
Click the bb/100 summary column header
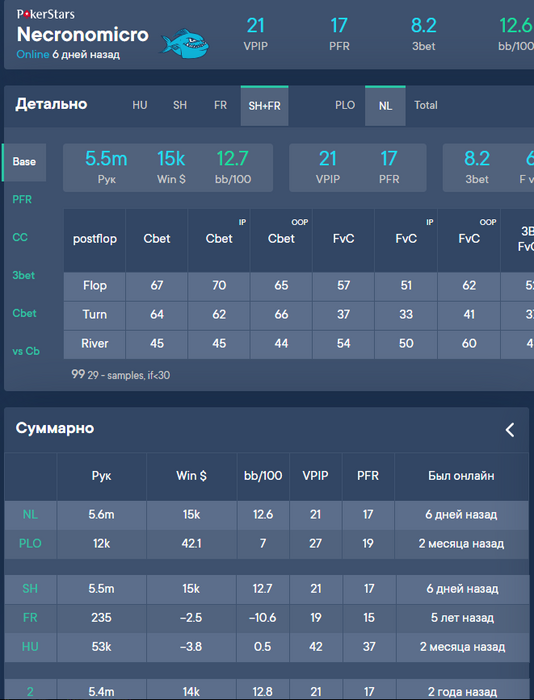[263, 476]
